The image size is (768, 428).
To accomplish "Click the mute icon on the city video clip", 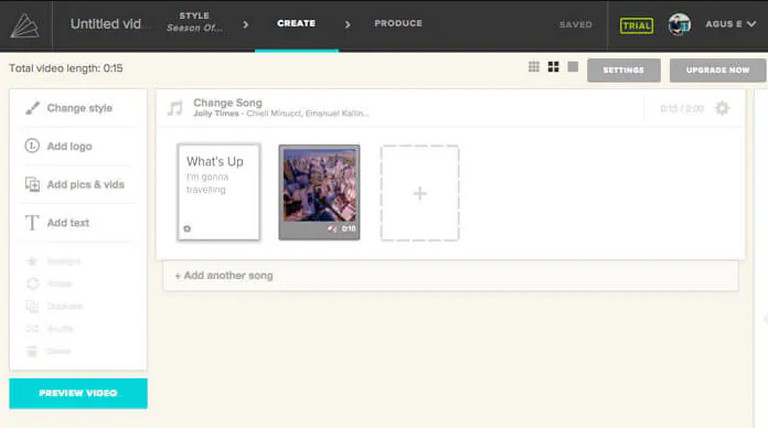I will (332, 229).
